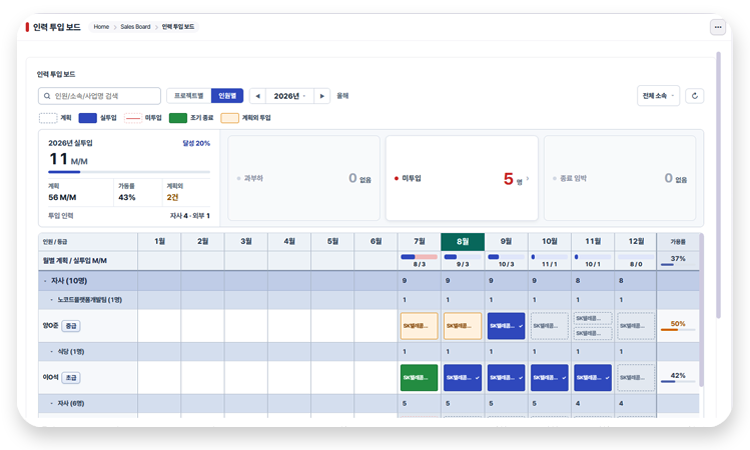This screenshot has height=450, width=750.
Task: Open 양O준 September blue SK assignment block
Action: click(506, 326)
